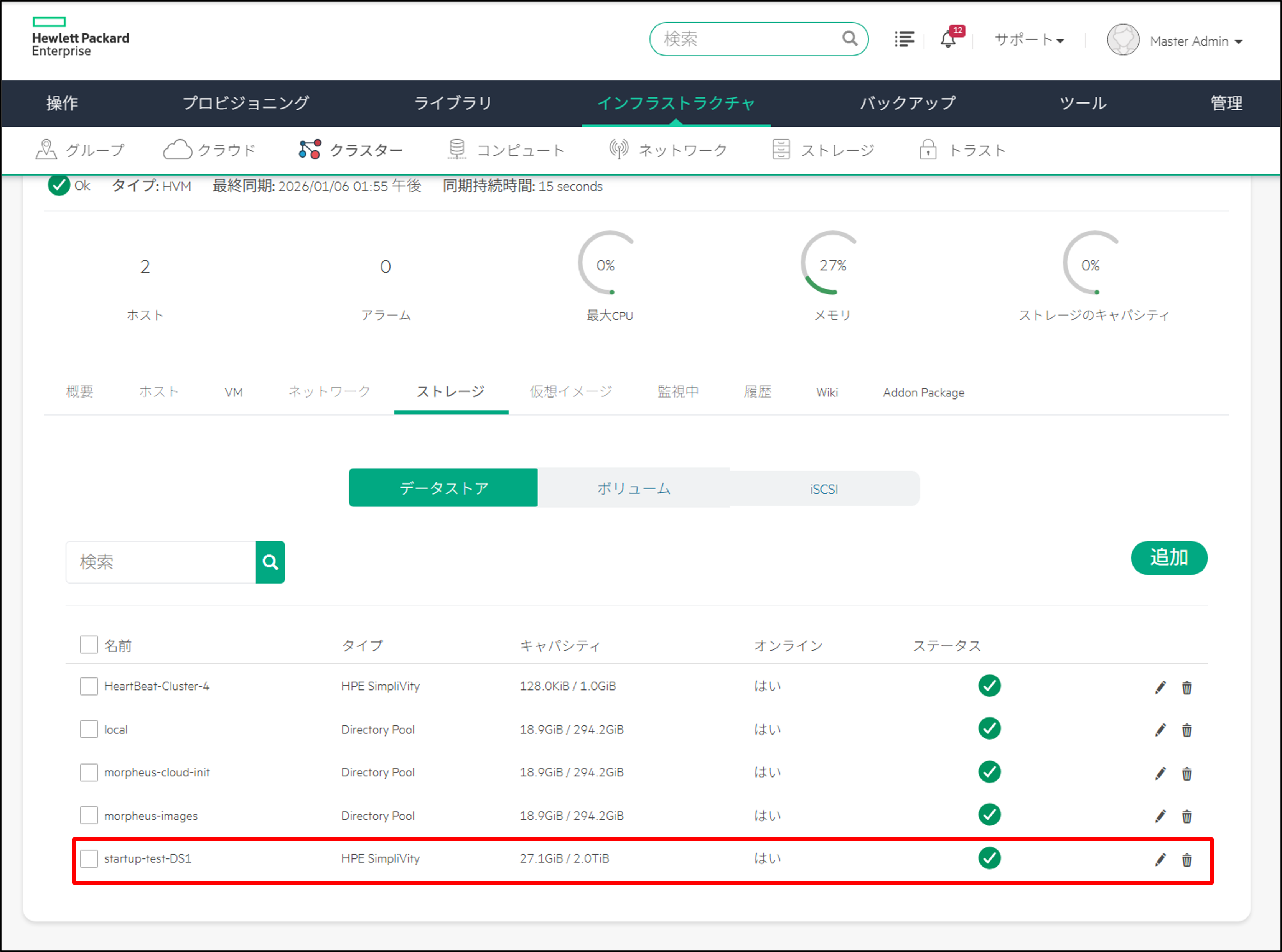The height and width of the screenshot is (952, 1282).
Task: Click trash icon for morpheus-images row
Action: (1187, 816)
